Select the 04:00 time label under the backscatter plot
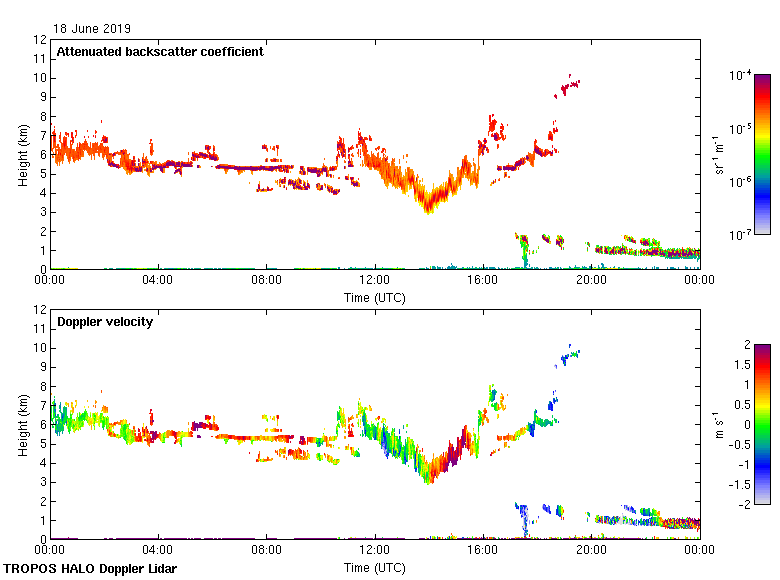780x580 pixels. click(158, 281)
